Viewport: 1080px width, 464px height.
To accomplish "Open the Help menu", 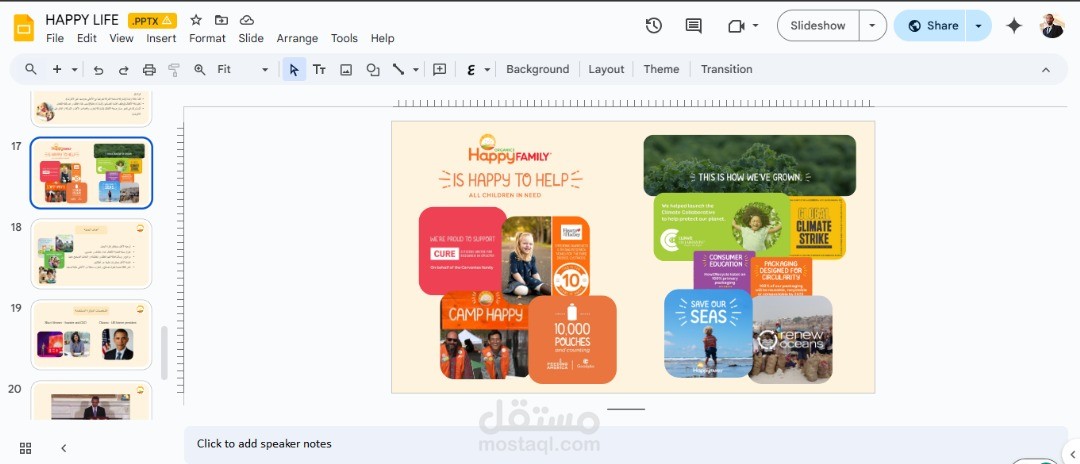I will pos(382,39).
